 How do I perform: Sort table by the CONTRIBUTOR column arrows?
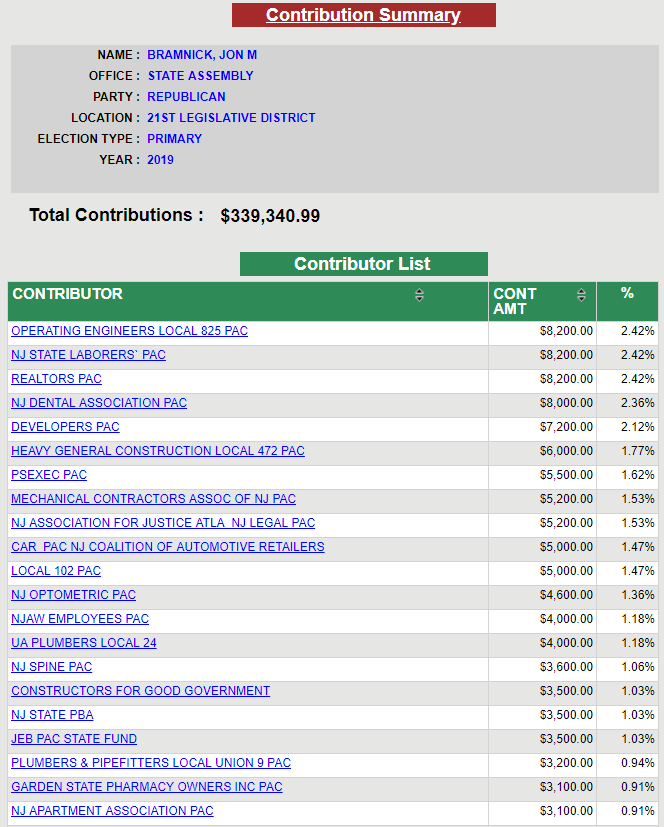[x=419, y=295]
